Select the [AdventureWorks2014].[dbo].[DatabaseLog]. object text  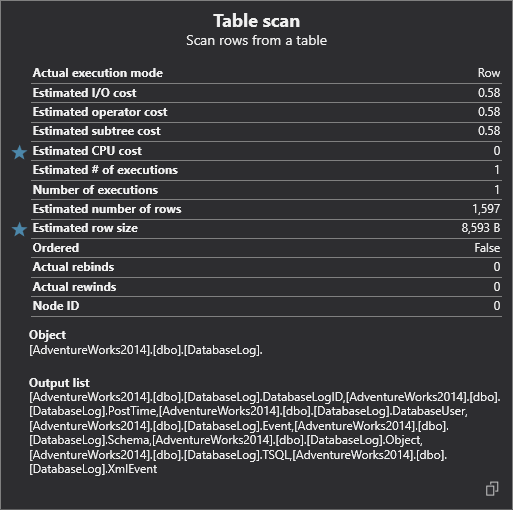click(146, 350)
